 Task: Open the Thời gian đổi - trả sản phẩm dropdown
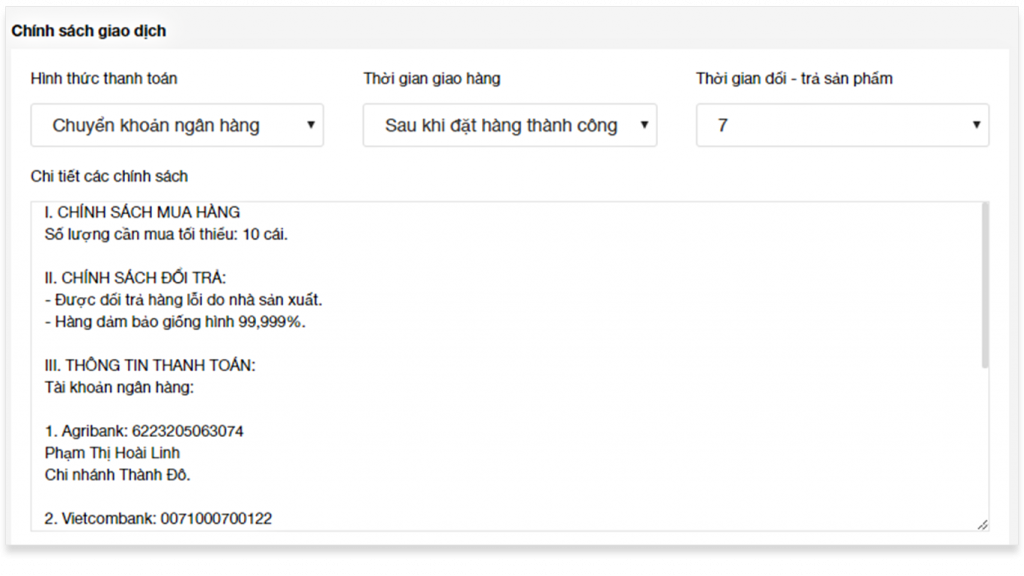(x=842, y=125)
